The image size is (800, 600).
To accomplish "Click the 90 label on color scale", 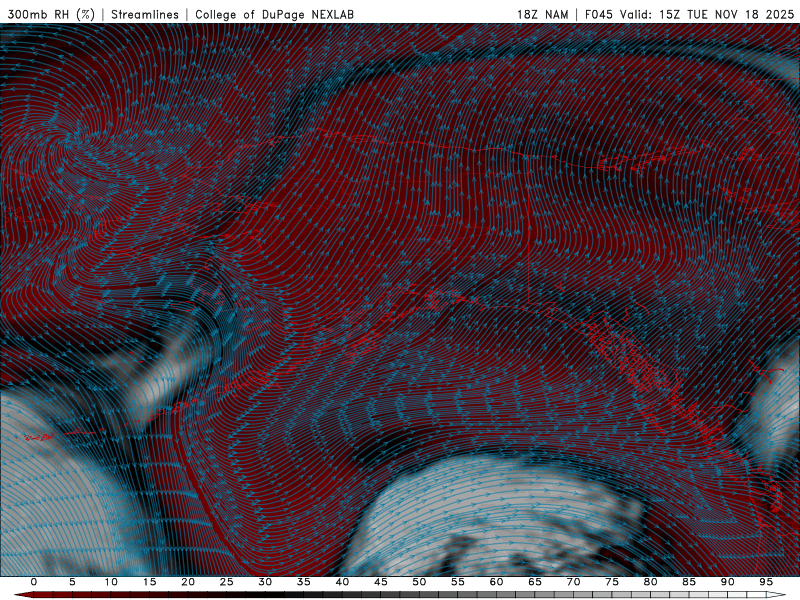I will point(727,582).
